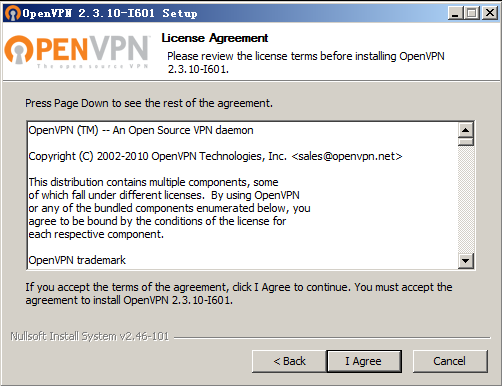
Task: Cancel the OpenVPN setup
Action: 450,361
